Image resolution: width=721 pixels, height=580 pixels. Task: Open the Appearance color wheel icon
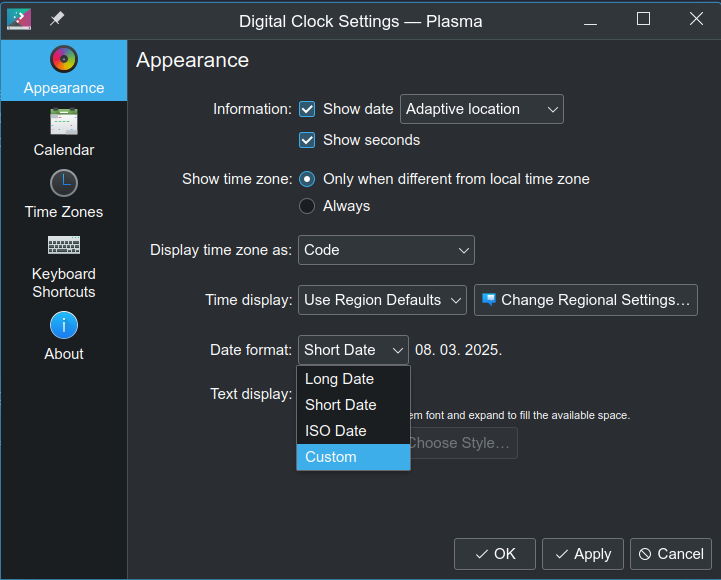(x=64, y=59)
